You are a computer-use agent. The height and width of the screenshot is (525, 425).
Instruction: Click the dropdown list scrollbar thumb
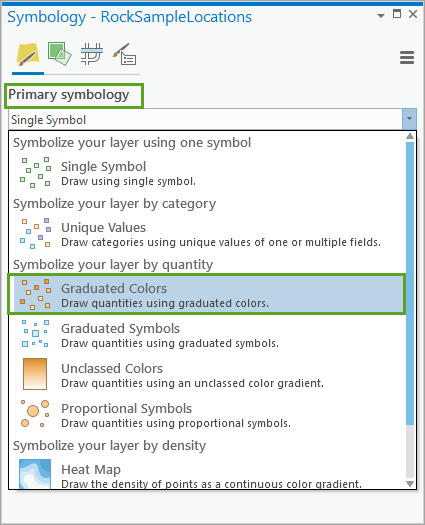(x=410, y=283)
